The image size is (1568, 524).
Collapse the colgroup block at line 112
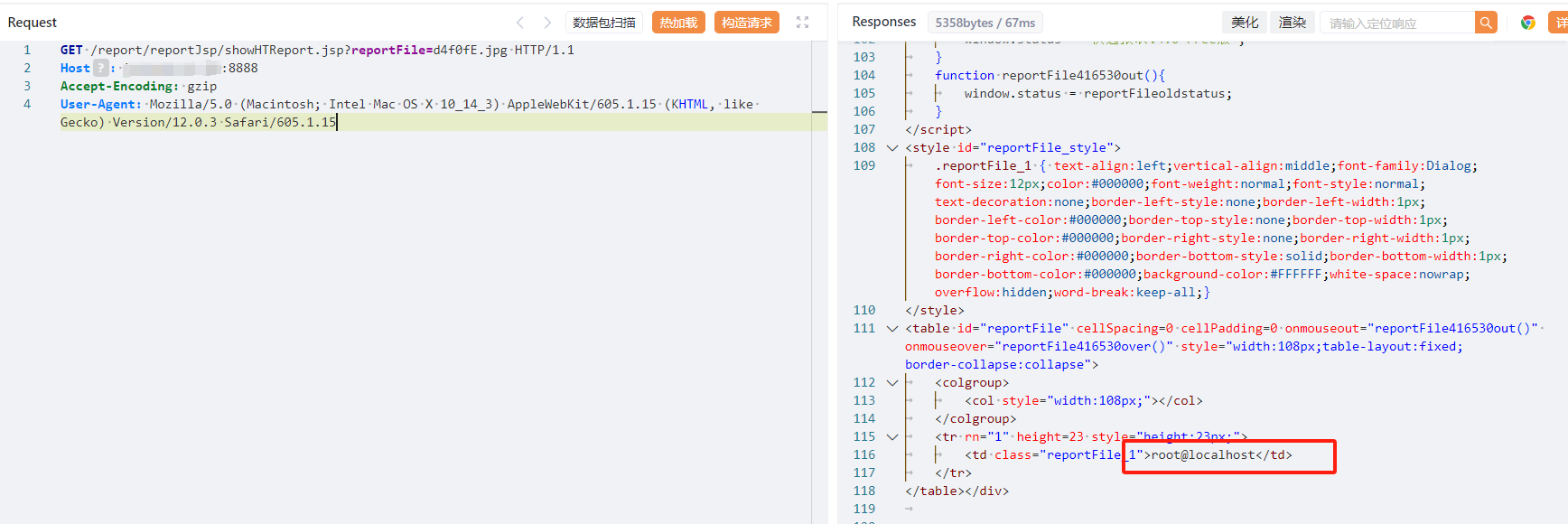coord(892,383)
